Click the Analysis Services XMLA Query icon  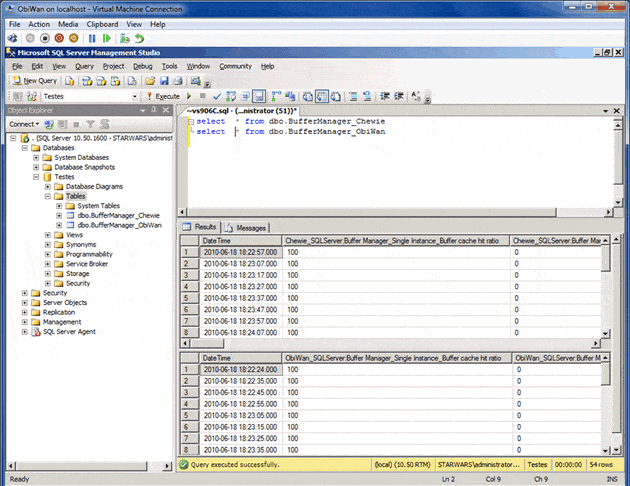click(115, 81)
